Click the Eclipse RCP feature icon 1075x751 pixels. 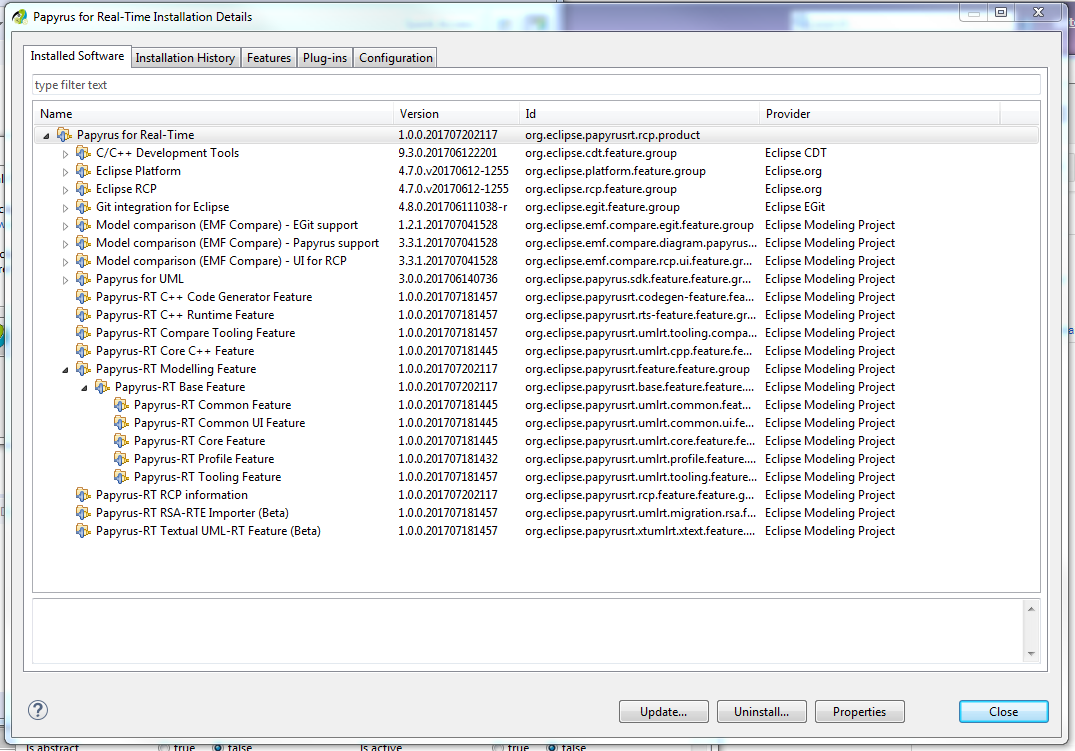tap(83, 189)
